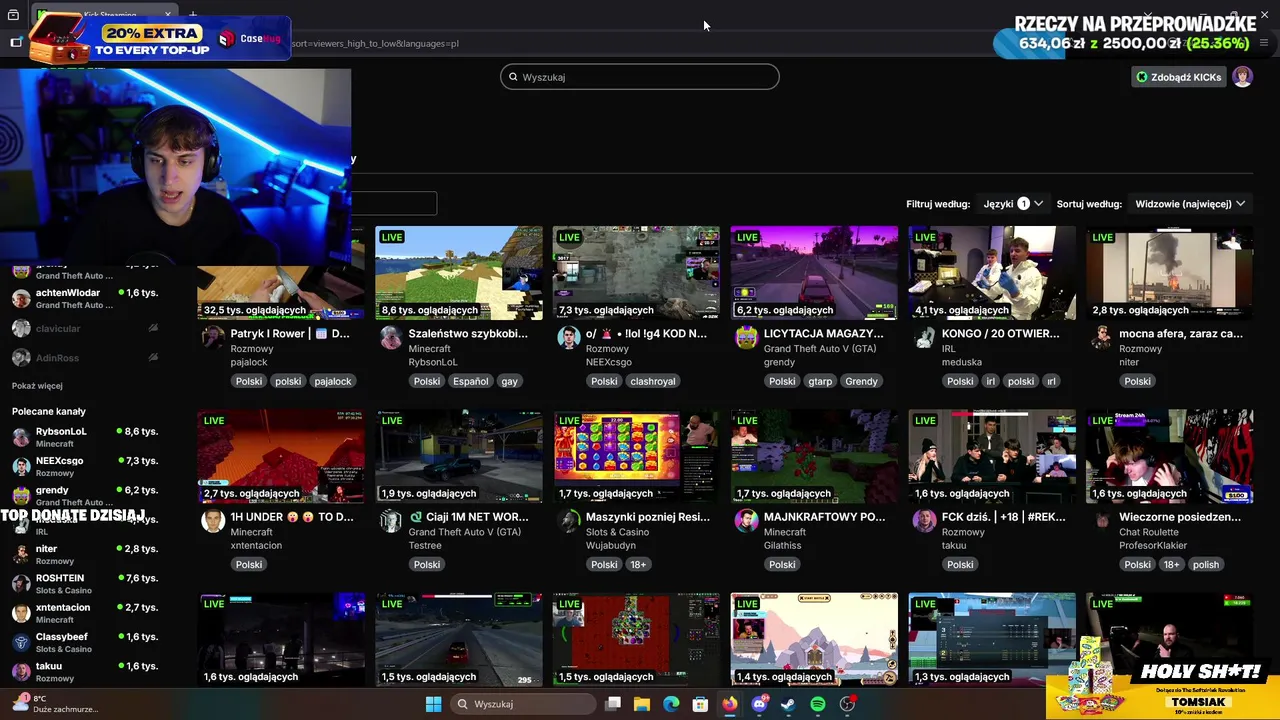Open Testree's avatar on the Ciaji 1M NET WOR... card
Viewport: 1280px width, 720px height.
tap(391, 521)
